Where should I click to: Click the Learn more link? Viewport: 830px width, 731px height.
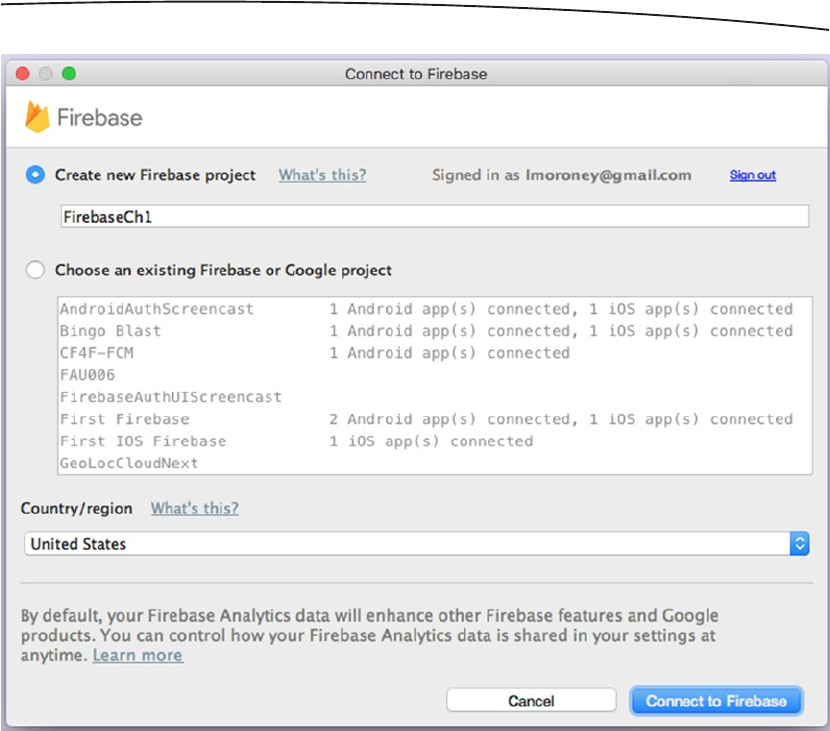coord(138,655)
